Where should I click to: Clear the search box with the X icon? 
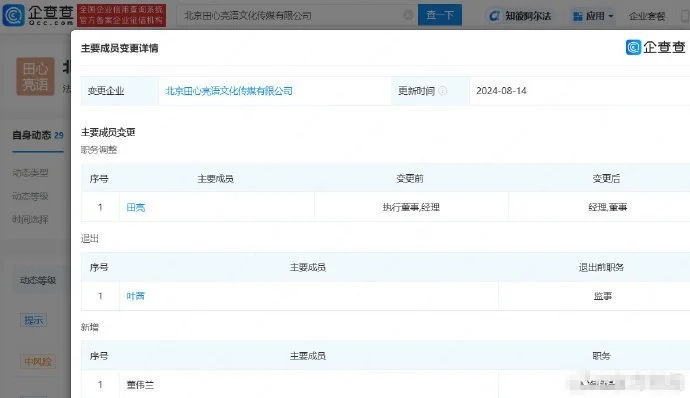coord(408,15)
